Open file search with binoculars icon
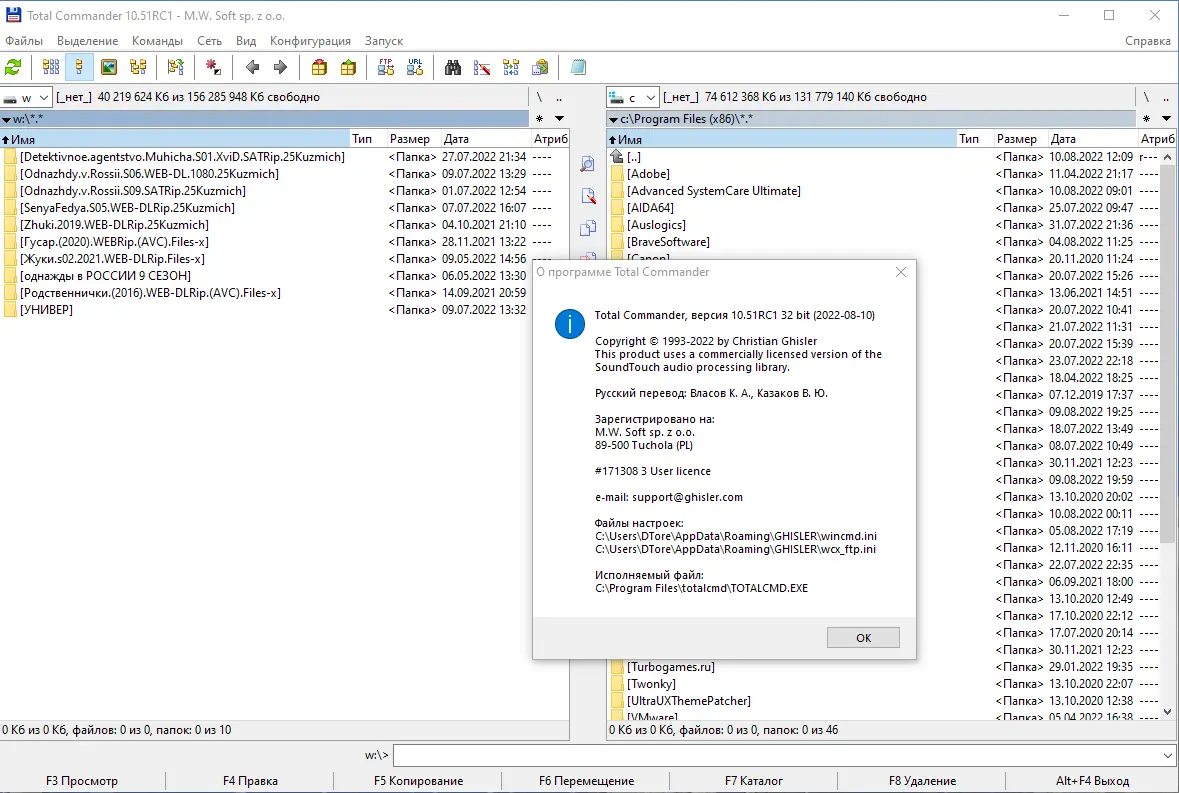 453,68
